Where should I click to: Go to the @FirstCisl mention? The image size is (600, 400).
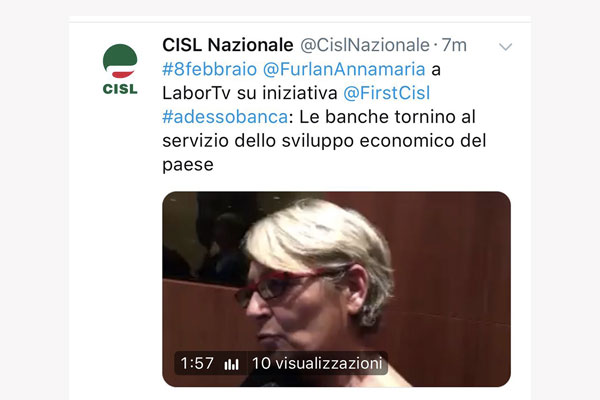(386, 93)
